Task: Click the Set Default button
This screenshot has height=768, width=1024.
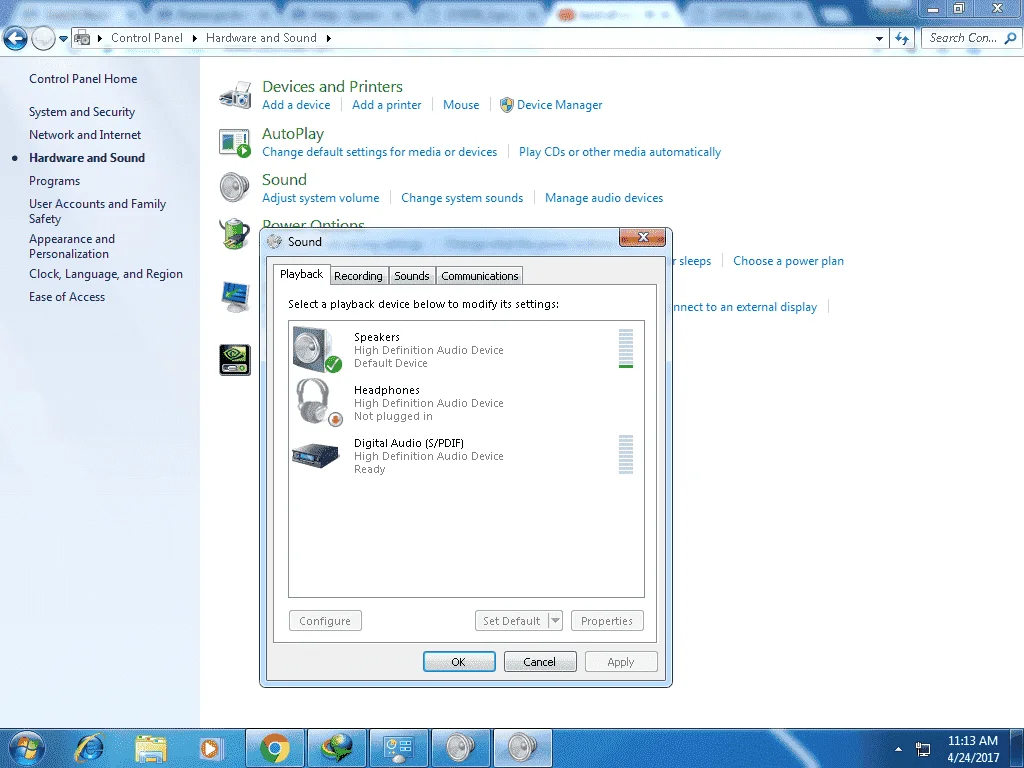Action: coord(511,620)
